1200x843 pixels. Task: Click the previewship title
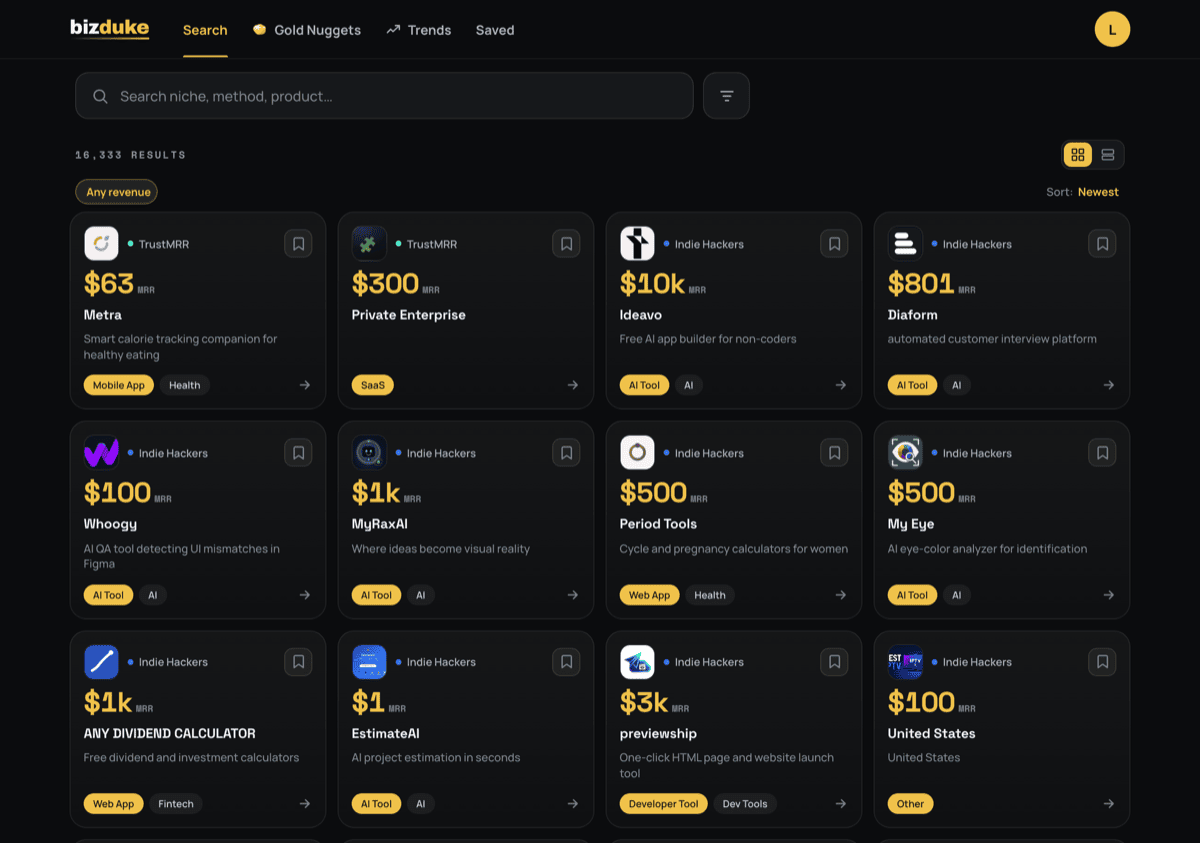[658, 733]
